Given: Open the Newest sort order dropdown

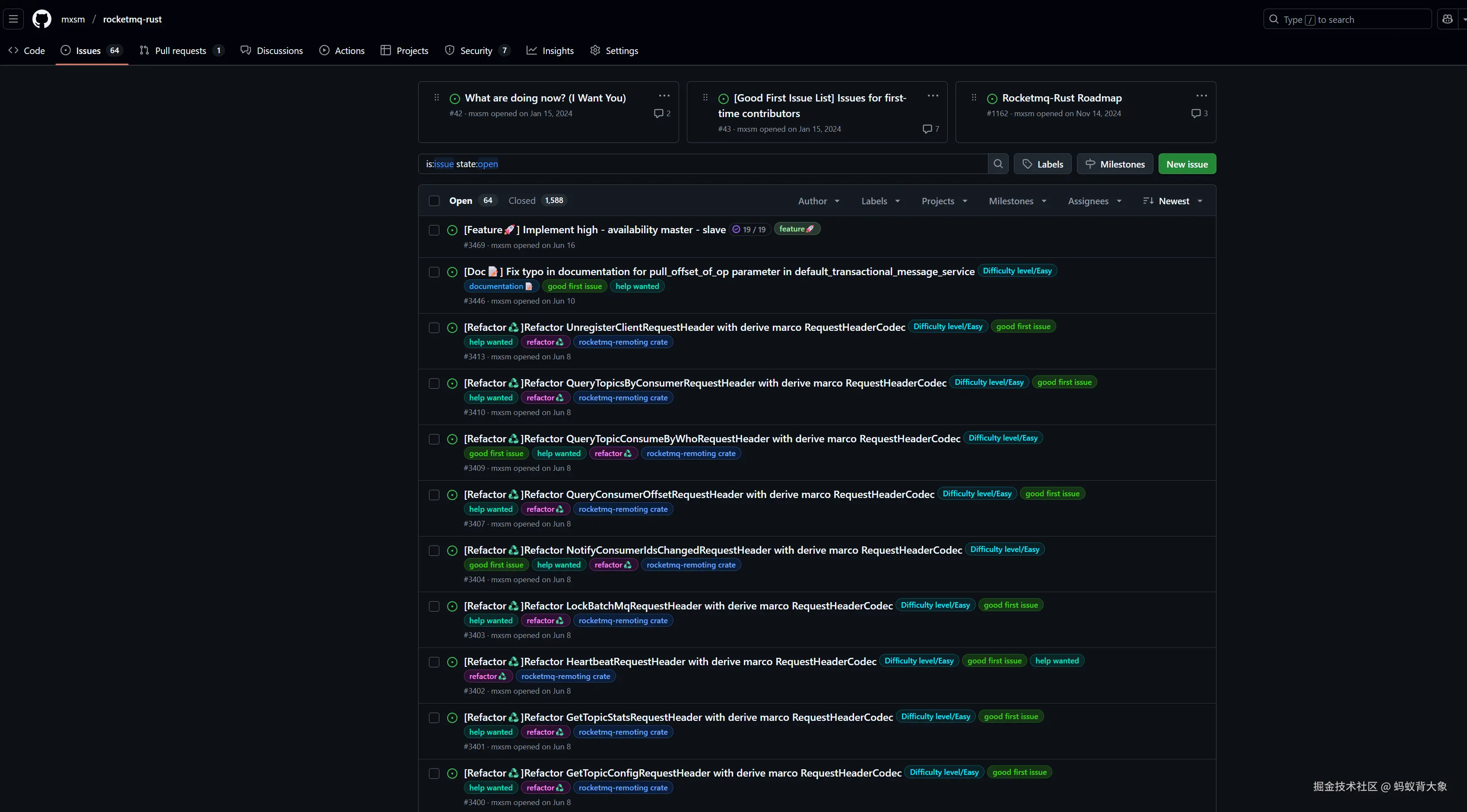Looking at the screenshot, I should (1172, 201).
